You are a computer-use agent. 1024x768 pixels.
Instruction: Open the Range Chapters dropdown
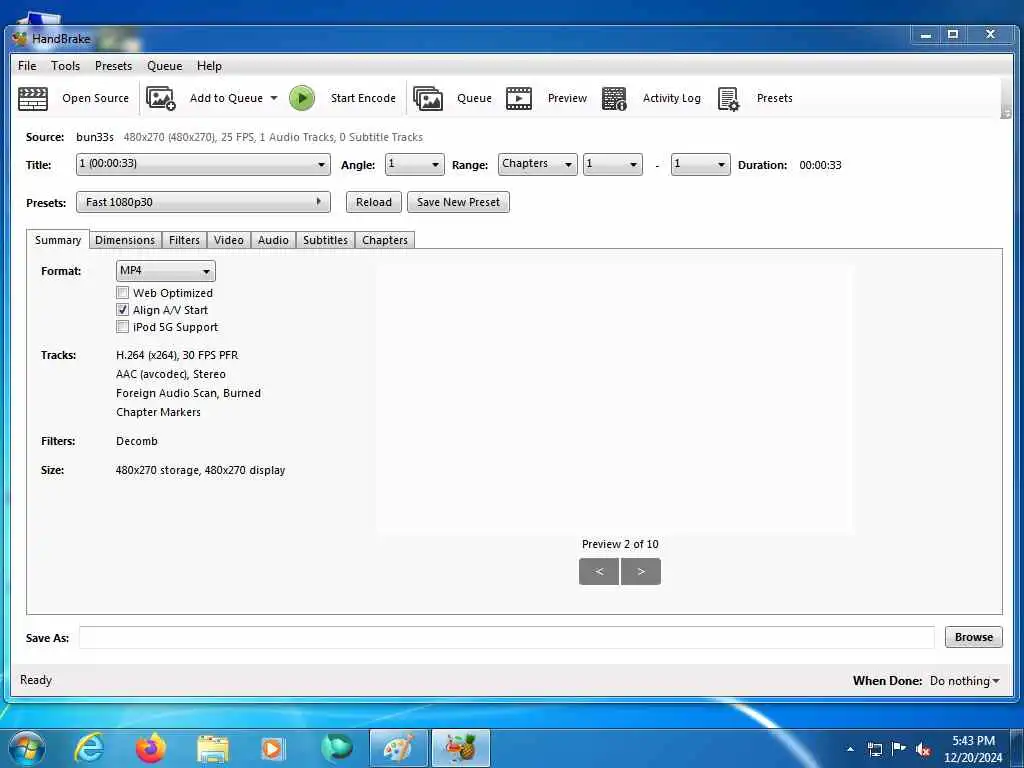pos(537,164)
